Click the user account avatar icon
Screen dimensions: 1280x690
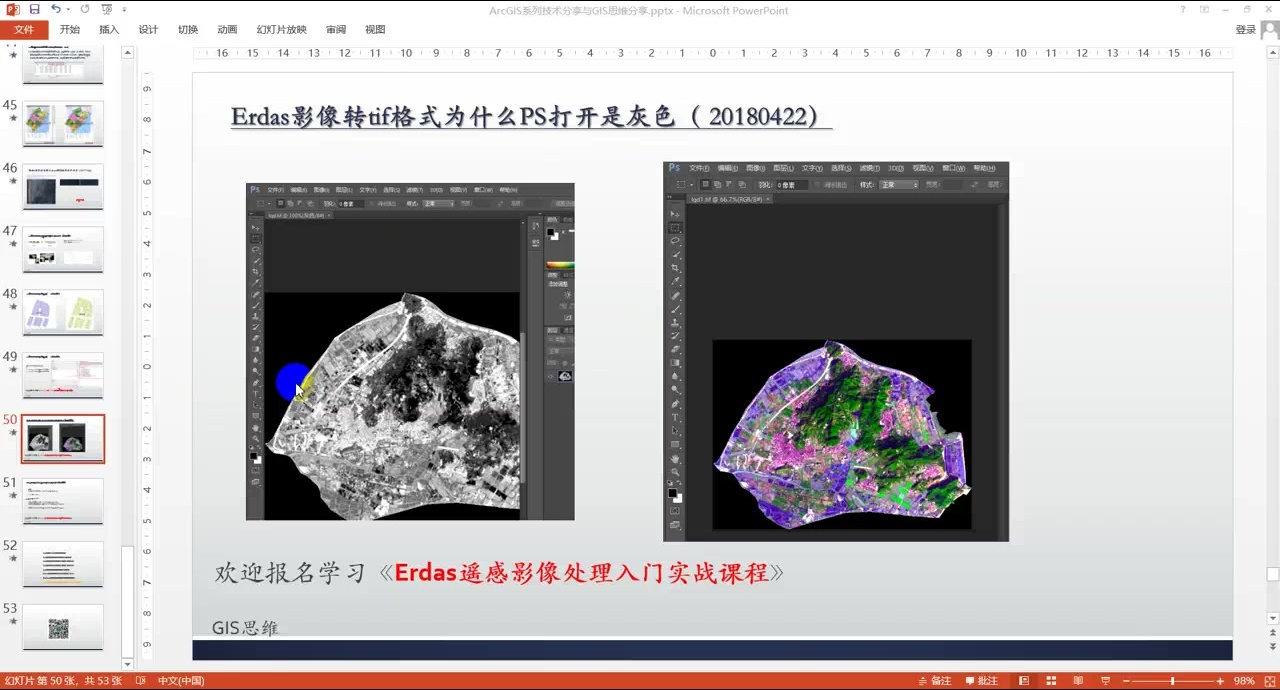[x=1270, y=30]
